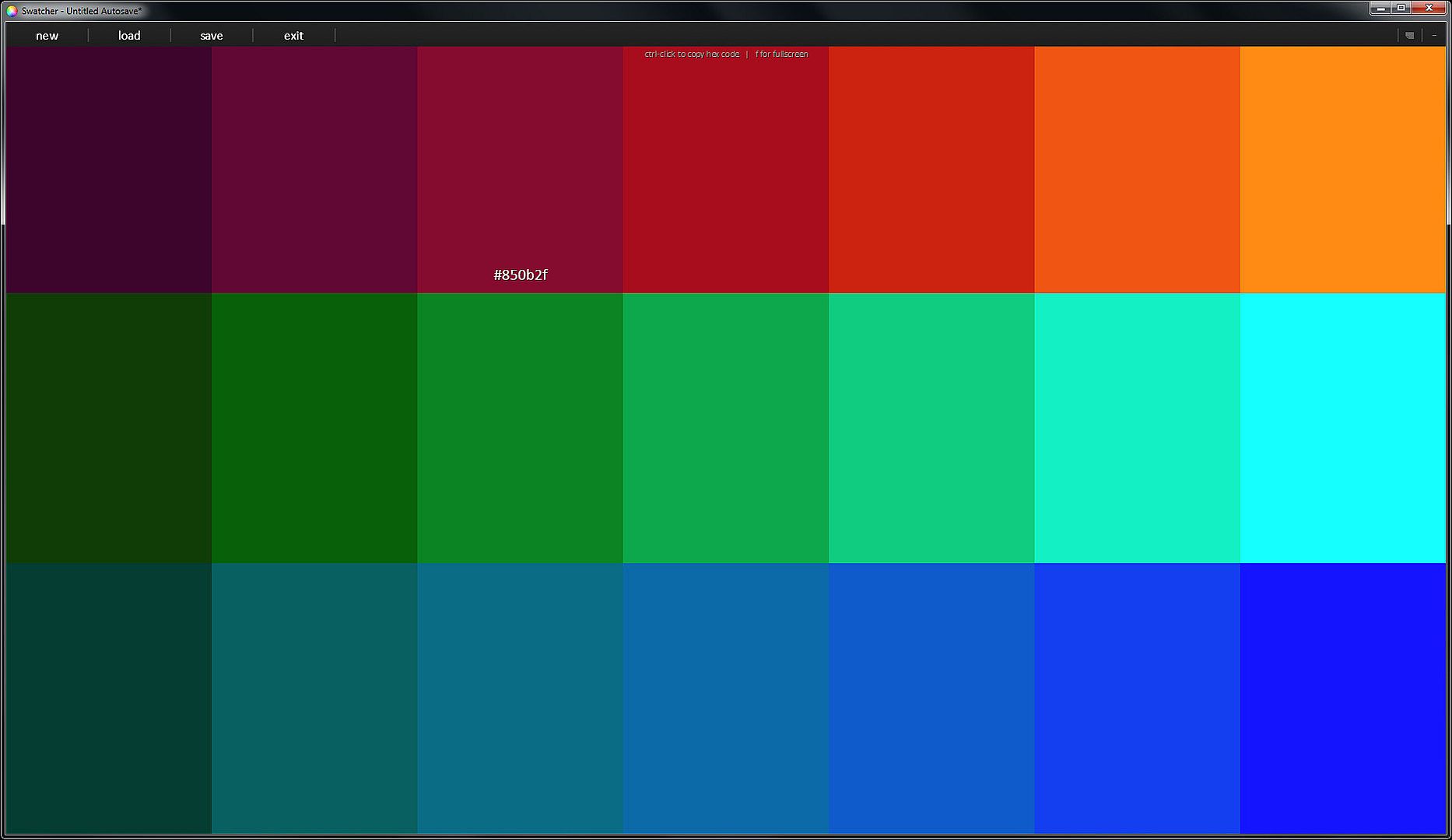Choose "exit" from the top menu
Screen dimensions: 1452x840
click(293, 36)
